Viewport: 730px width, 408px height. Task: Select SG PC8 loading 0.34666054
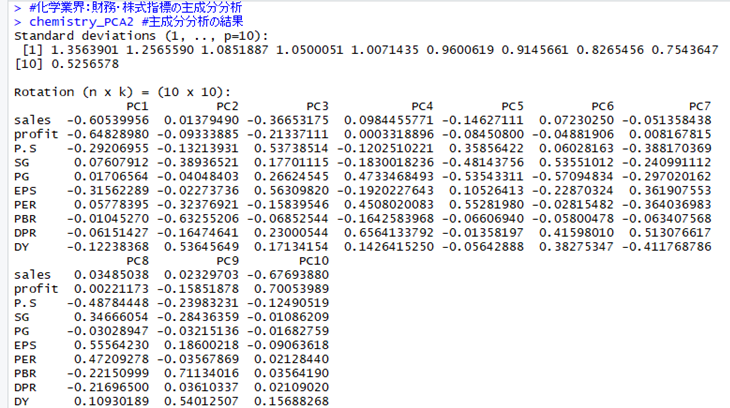tap(111, 317)
